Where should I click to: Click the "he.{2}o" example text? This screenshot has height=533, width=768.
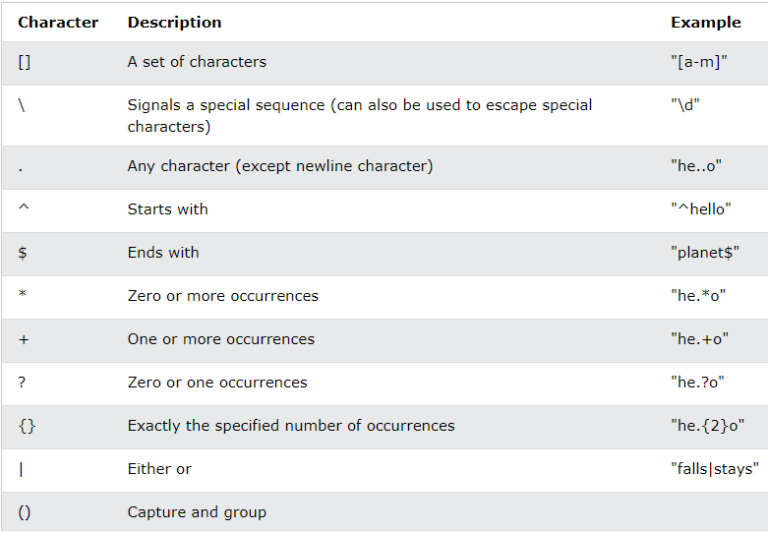[x=707, y=426]
